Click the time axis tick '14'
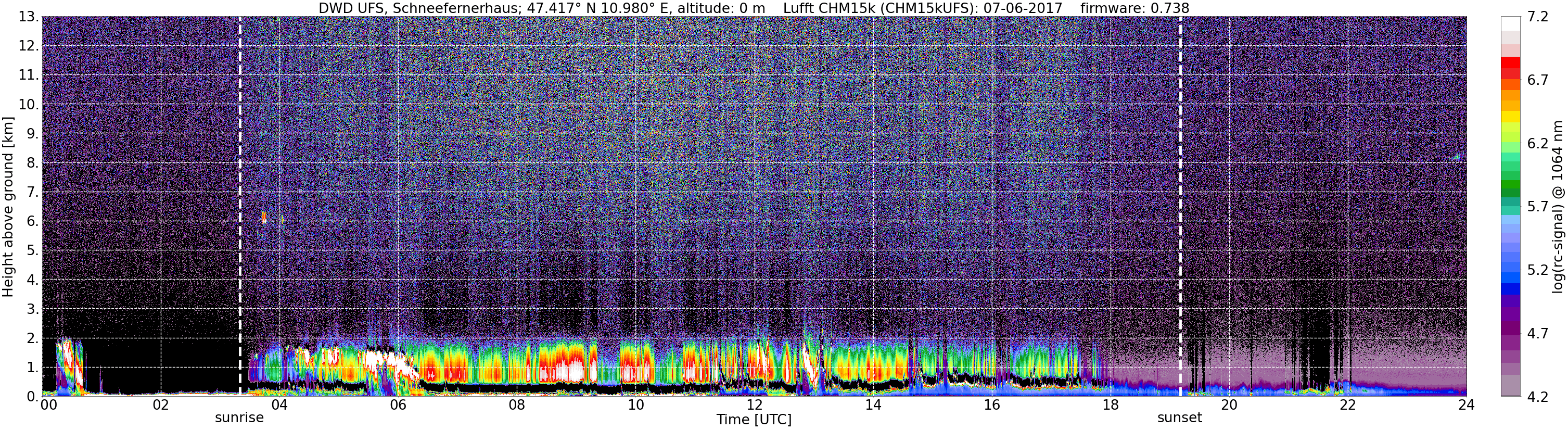The width and height of the screenshot is (1568, 430). click(x=873, y=406)
